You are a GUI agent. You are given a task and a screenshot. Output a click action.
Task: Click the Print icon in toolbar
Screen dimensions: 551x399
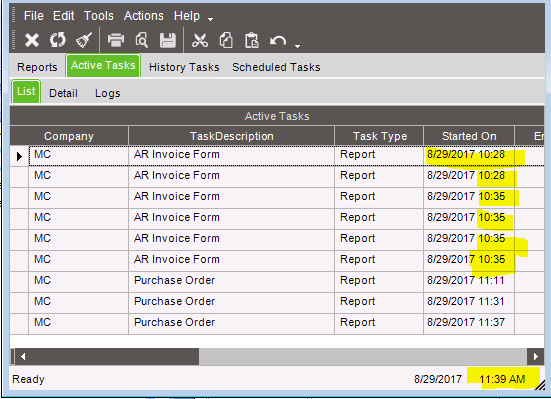coord(116,40)
